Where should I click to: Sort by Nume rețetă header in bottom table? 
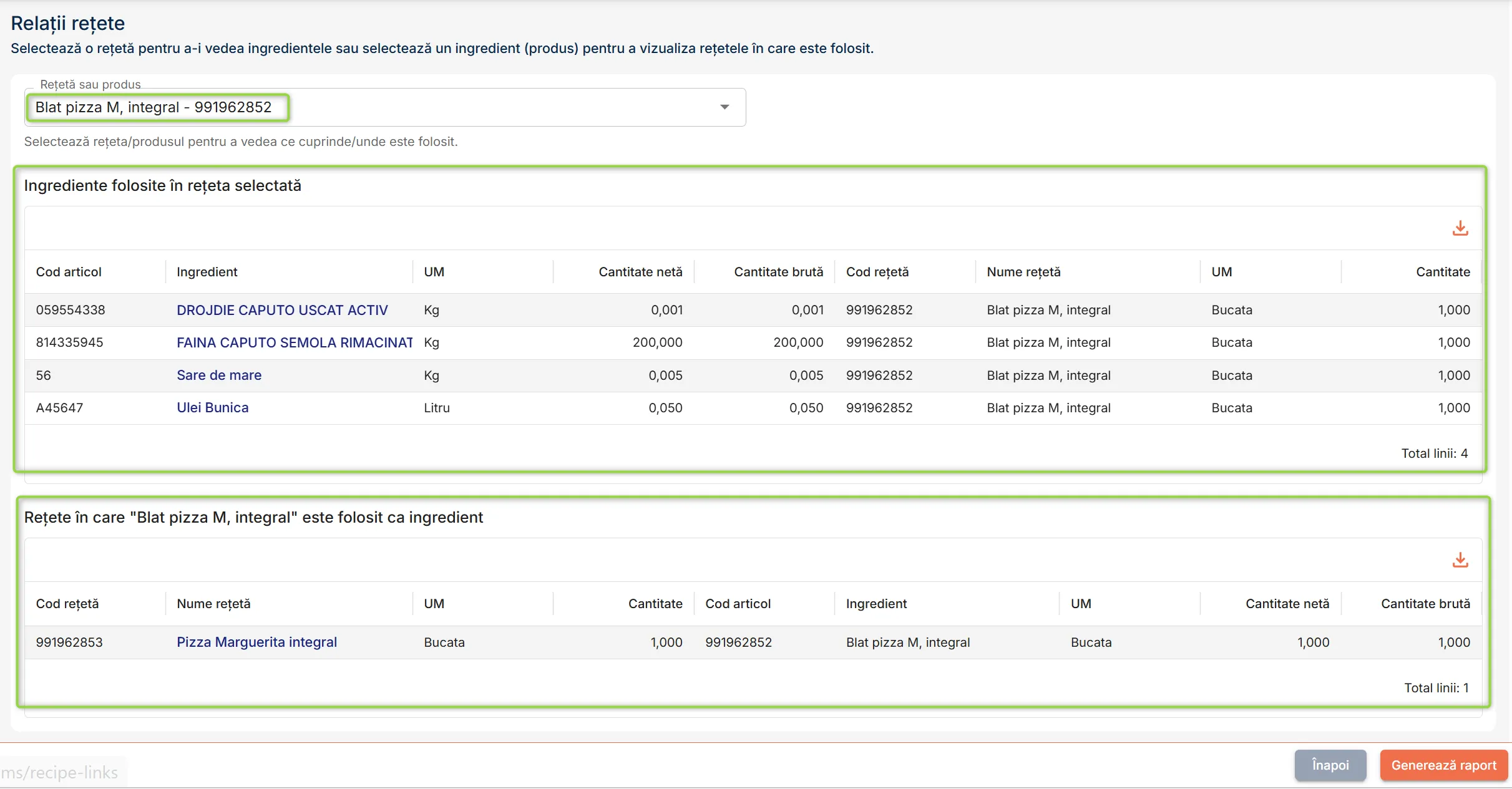click(x=213, y=604)
